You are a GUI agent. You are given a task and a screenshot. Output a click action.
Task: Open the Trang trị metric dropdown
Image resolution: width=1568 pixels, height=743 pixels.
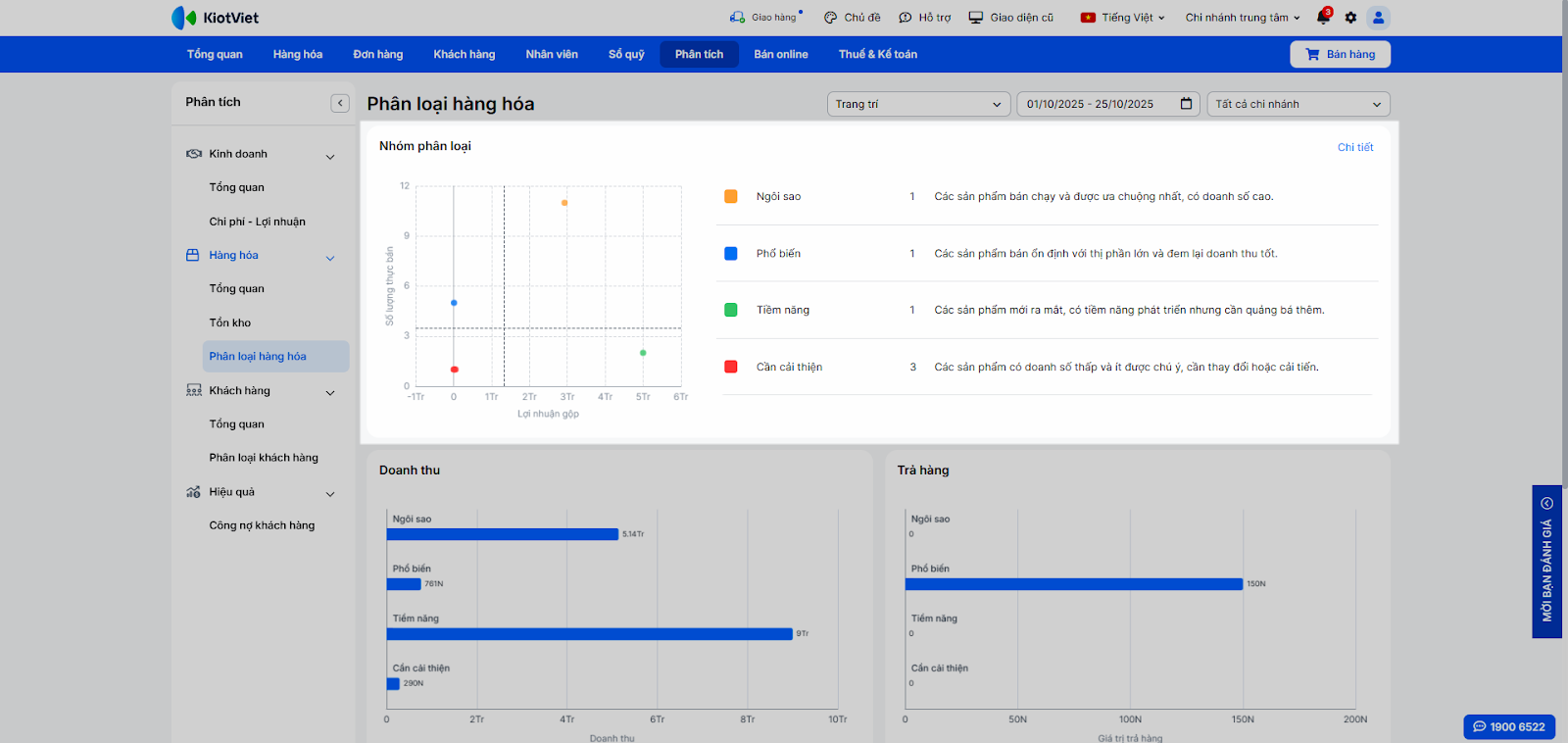pyautogui.click(x=917, y=104)
